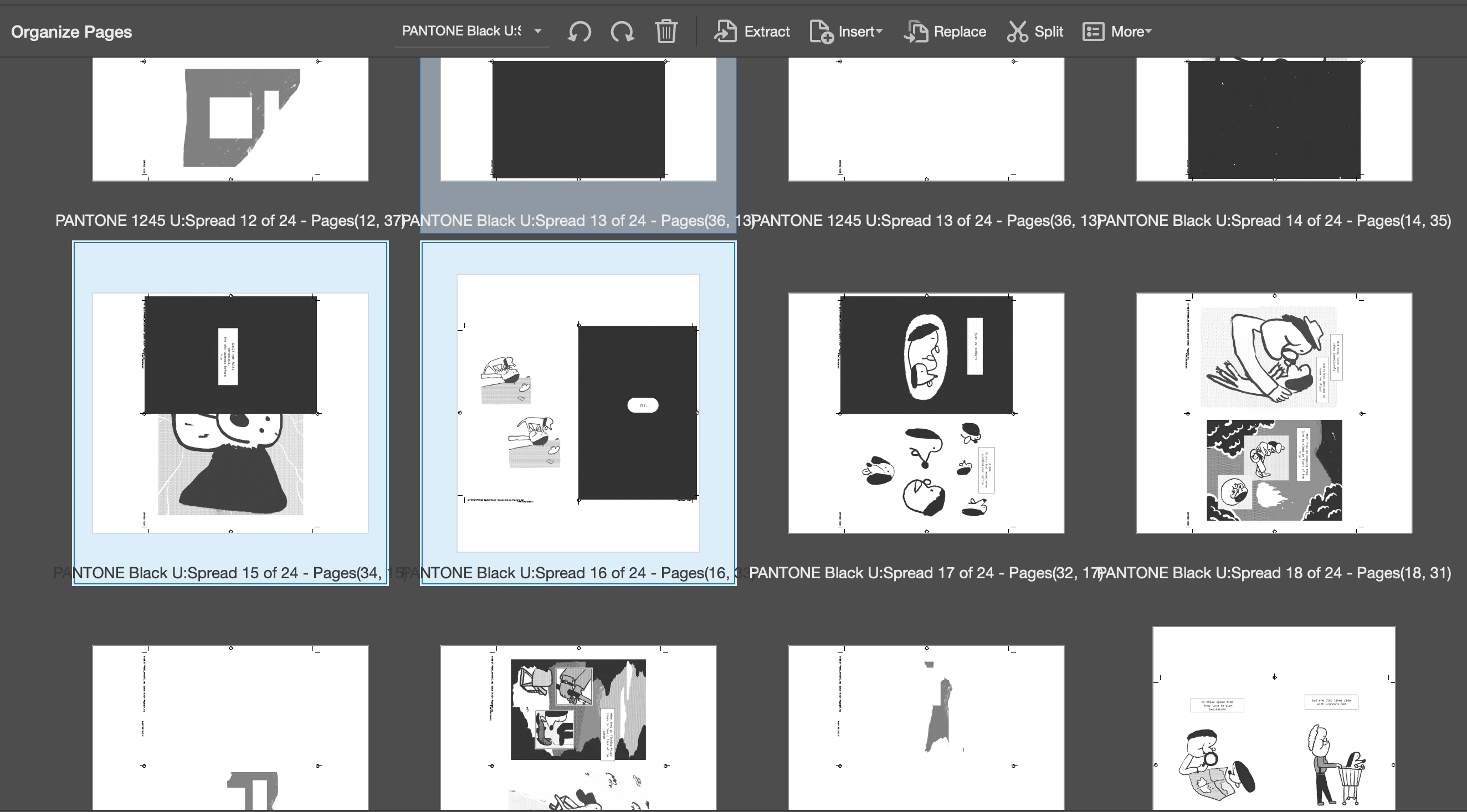Select the Spread 18 of 24 thumbnail
Screen dimensions: 1467x812
point(1273,413)
